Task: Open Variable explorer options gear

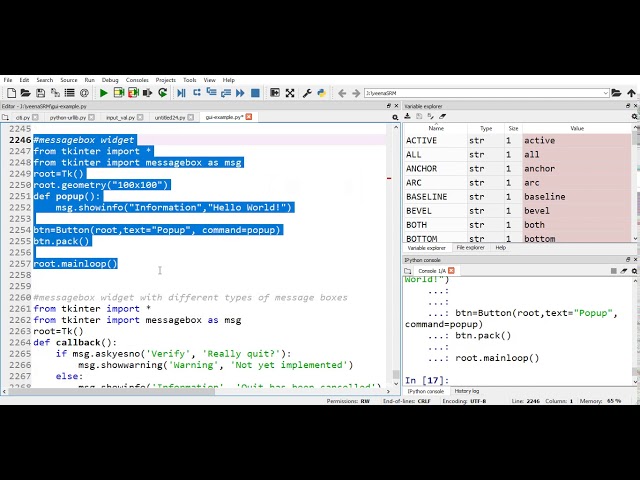Action: point(635,117)
